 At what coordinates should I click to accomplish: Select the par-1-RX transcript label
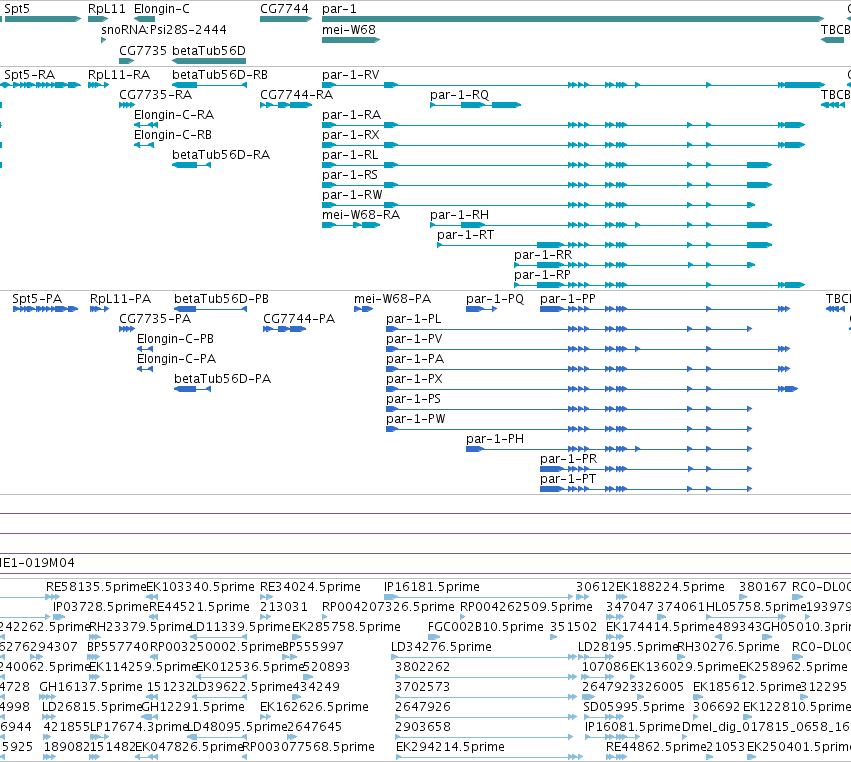(351, 135)
